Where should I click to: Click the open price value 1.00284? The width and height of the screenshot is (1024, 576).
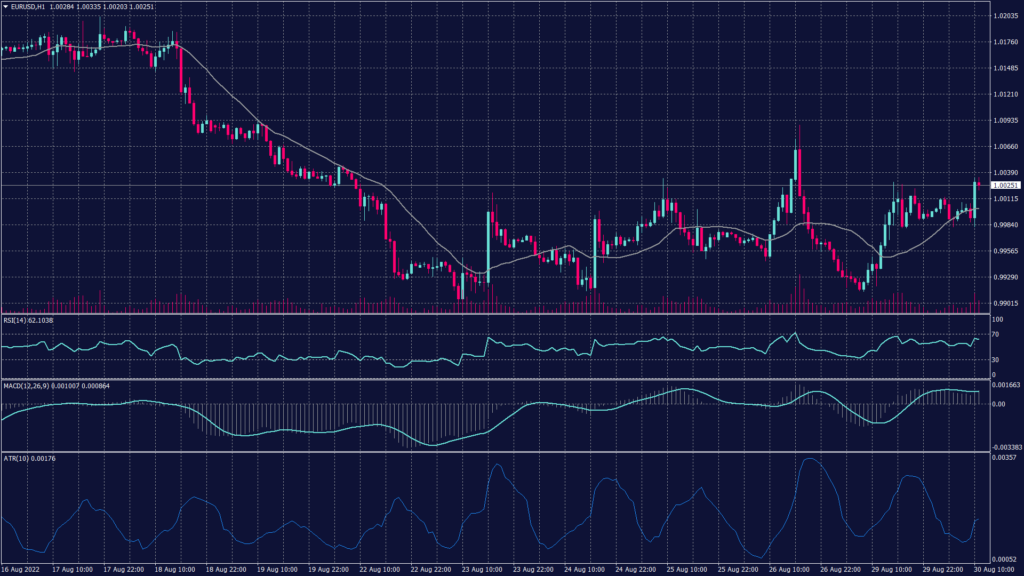point(62,8)
